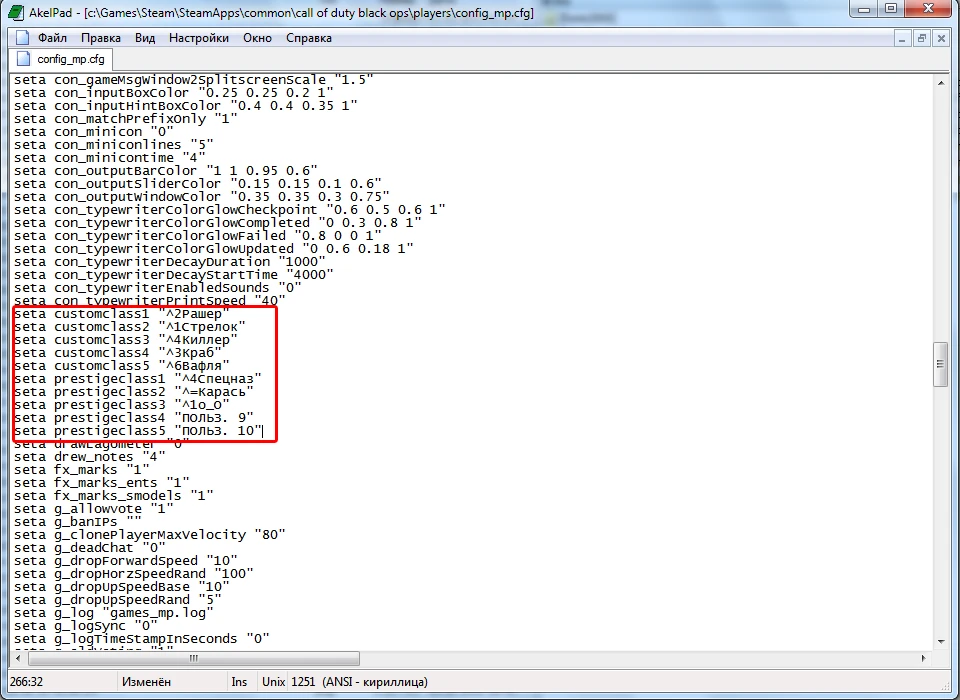
Task: Click Ins insert mode indicator
Action: [239, 682]
